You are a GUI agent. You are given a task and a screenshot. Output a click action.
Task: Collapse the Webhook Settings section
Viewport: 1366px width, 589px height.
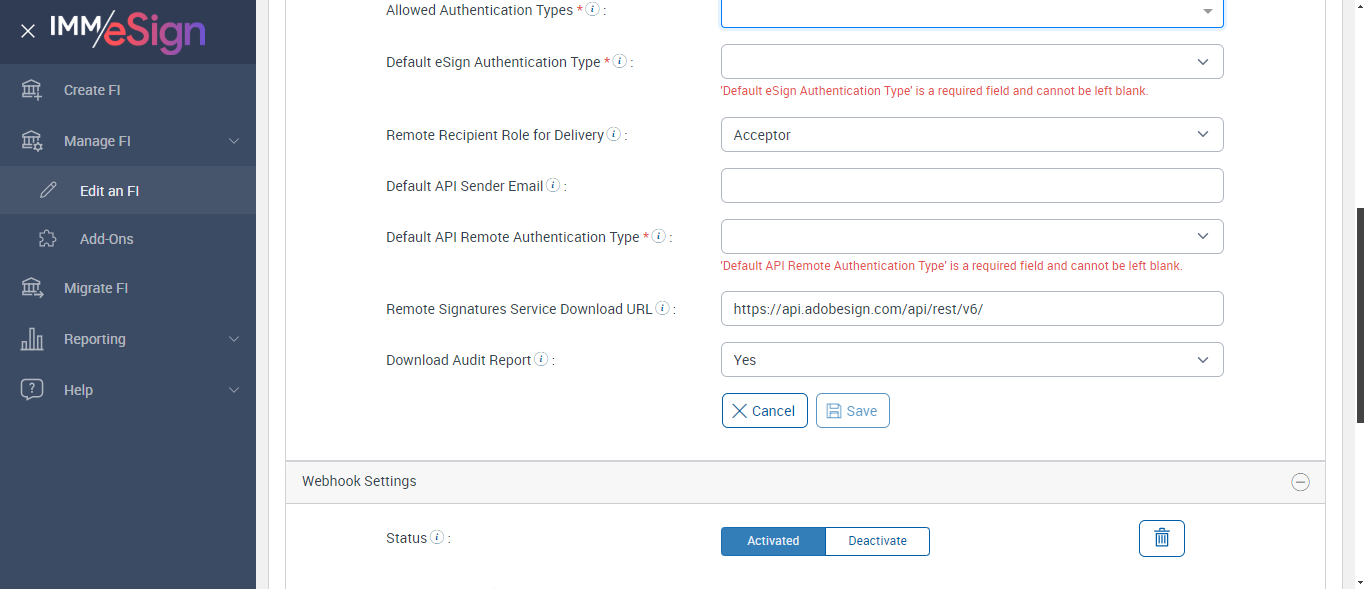[x=1300, y=482]
